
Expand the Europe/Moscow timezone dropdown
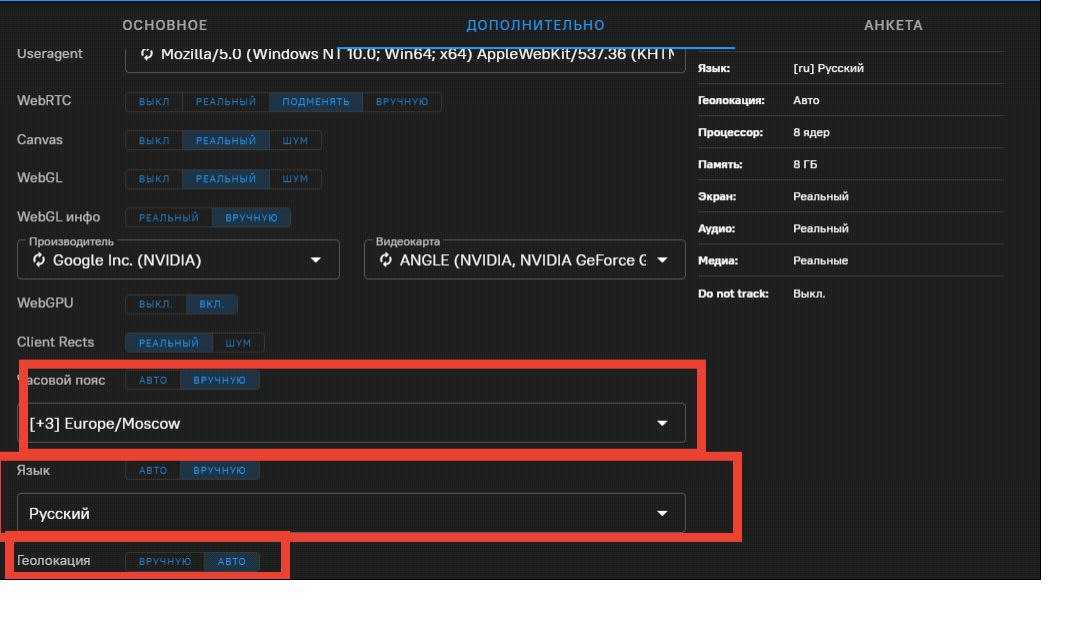[x=662, y=423]
